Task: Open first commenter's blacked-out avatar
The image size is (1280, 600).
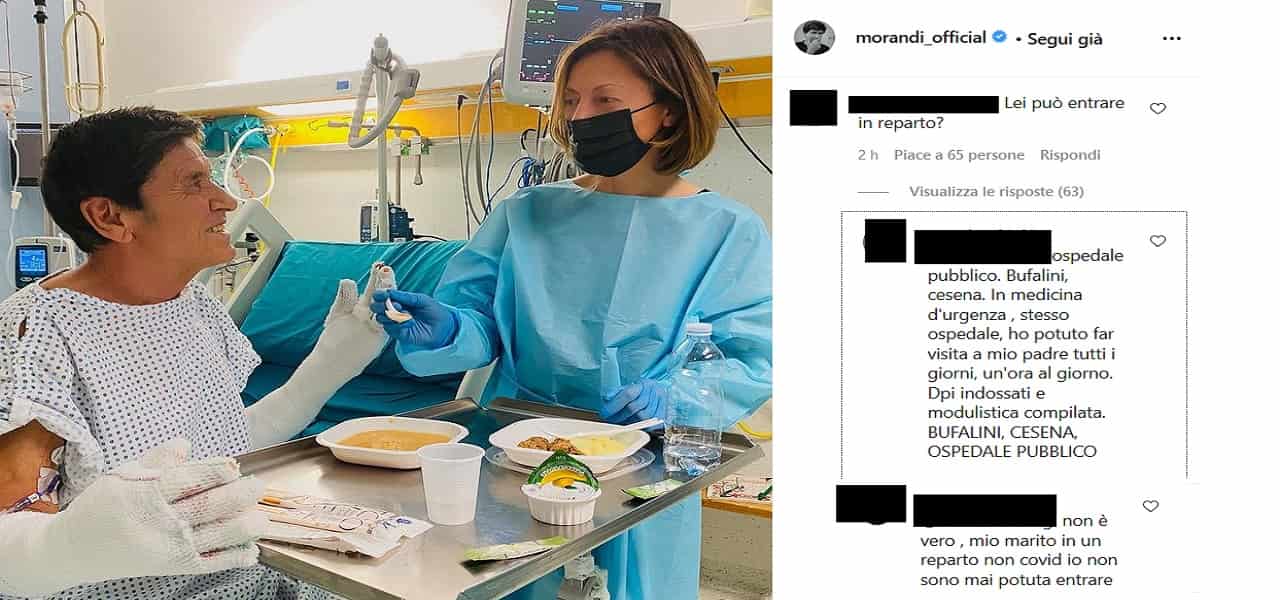Action: click(813, 108)
